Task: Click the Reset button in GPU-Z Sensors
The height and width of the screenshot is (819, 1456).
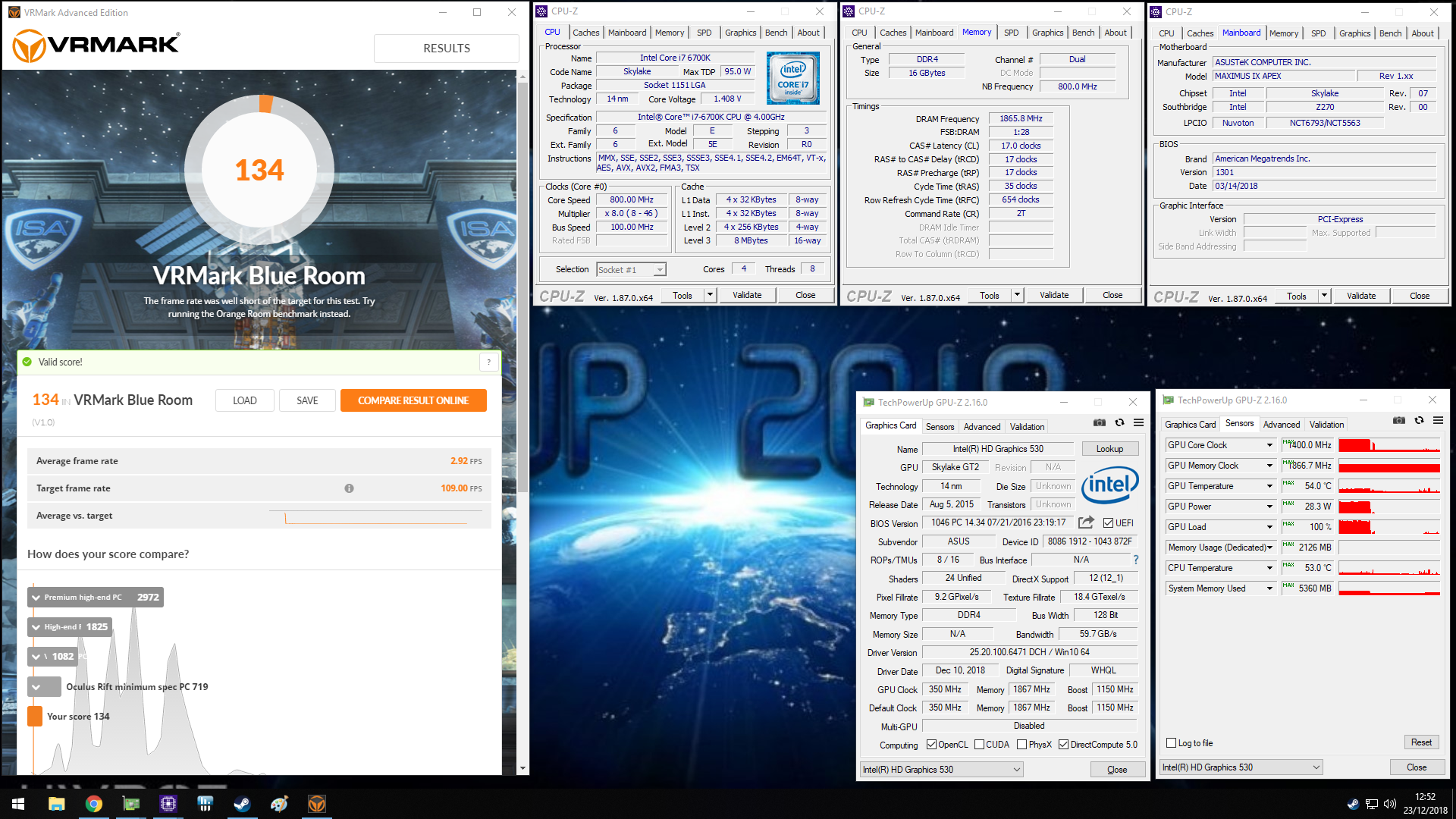Action: pyautogui.click(x=1421, y=742)
